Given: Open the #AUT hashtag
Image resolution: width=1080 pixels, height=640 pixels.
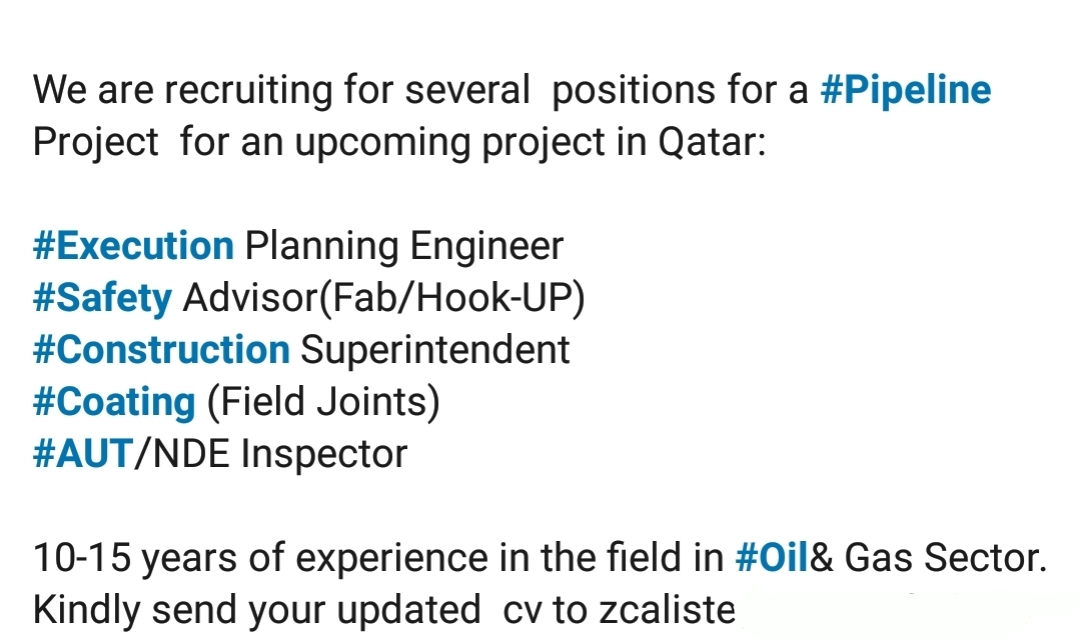Looking at the screenshot, I should (x=83, y=454).
